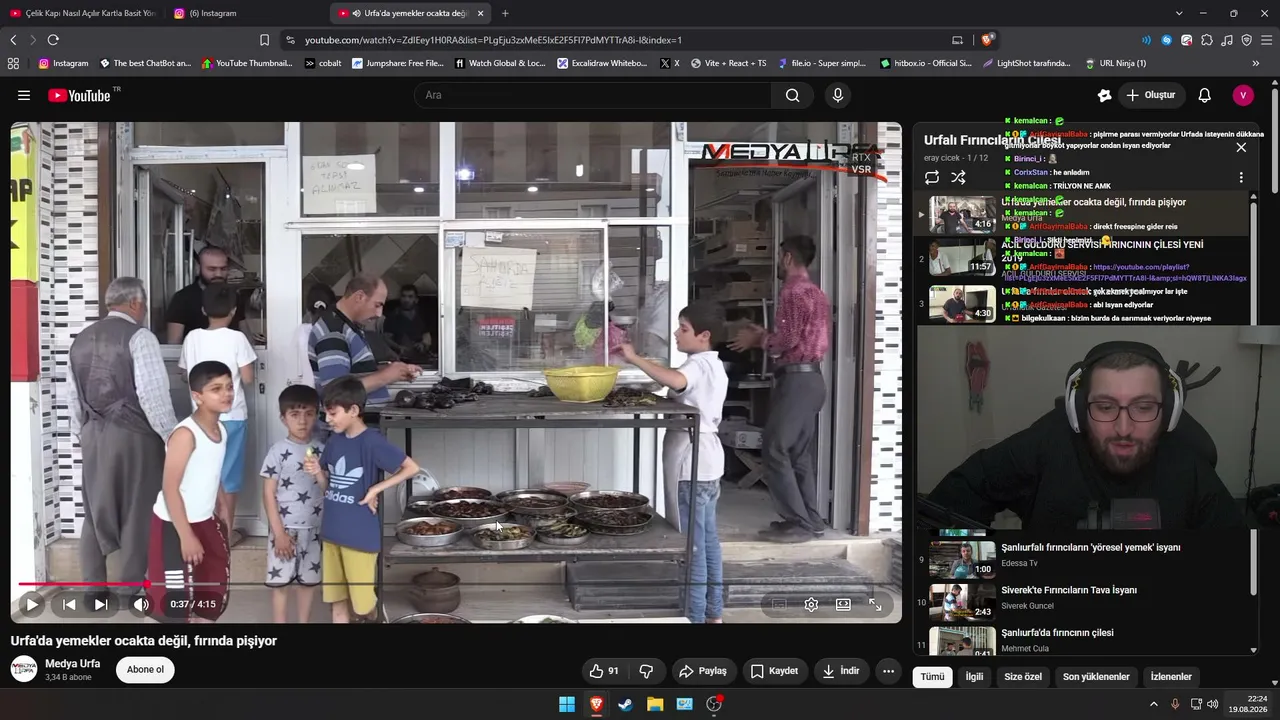Image resolution: width=1280 pixels, height=720 pixels.
Task: Open Brave Shields lion icon
Action: point(987,40)
